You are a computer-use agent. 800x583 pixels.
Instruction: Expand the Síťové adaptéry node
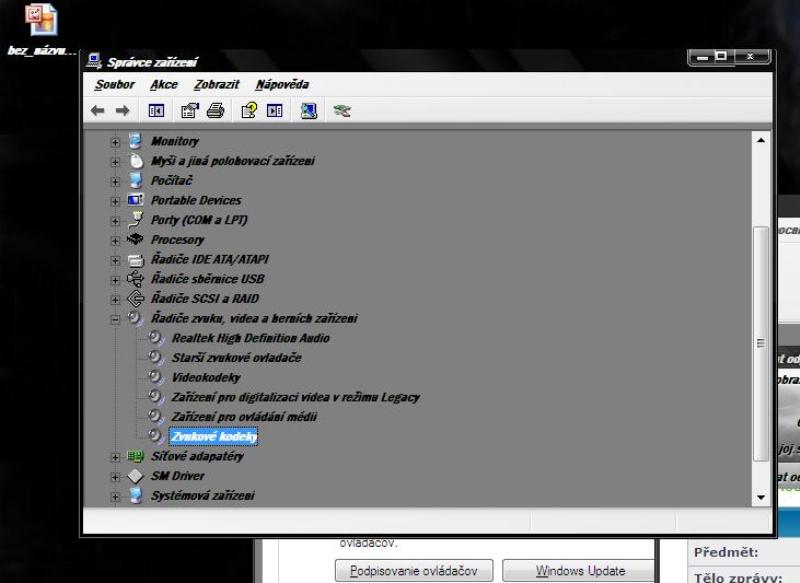click(x=115, y=458)
